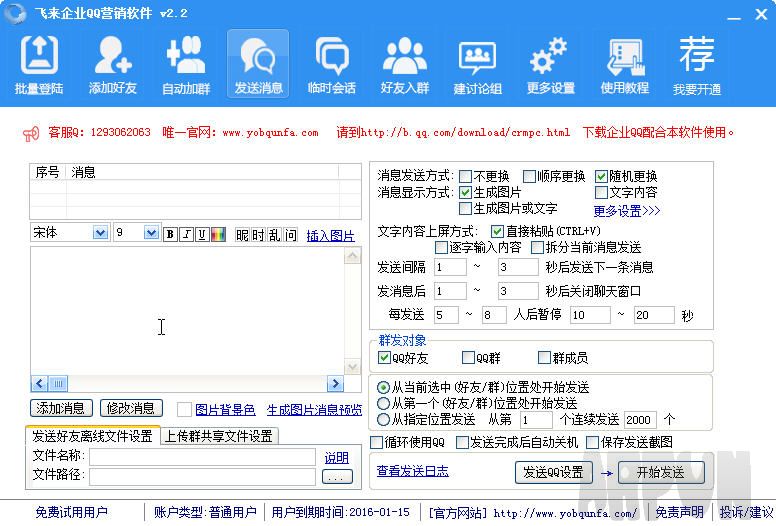This screenshot has width=776, height=526.
Task: Expand the 宋体 font dropdown
Action: point(100,233)
